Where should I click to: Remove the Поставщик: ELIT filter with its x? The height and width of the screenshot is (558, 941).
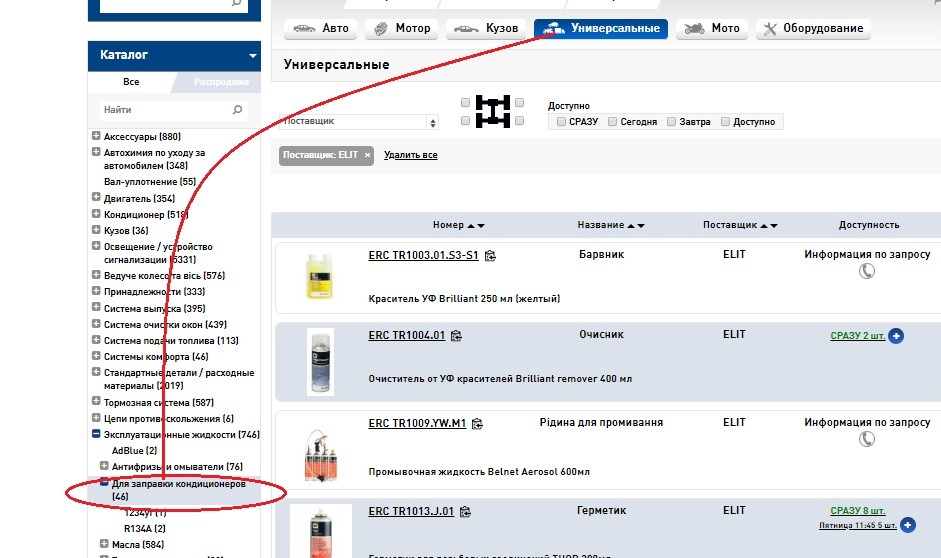click(x=367, y=155)
